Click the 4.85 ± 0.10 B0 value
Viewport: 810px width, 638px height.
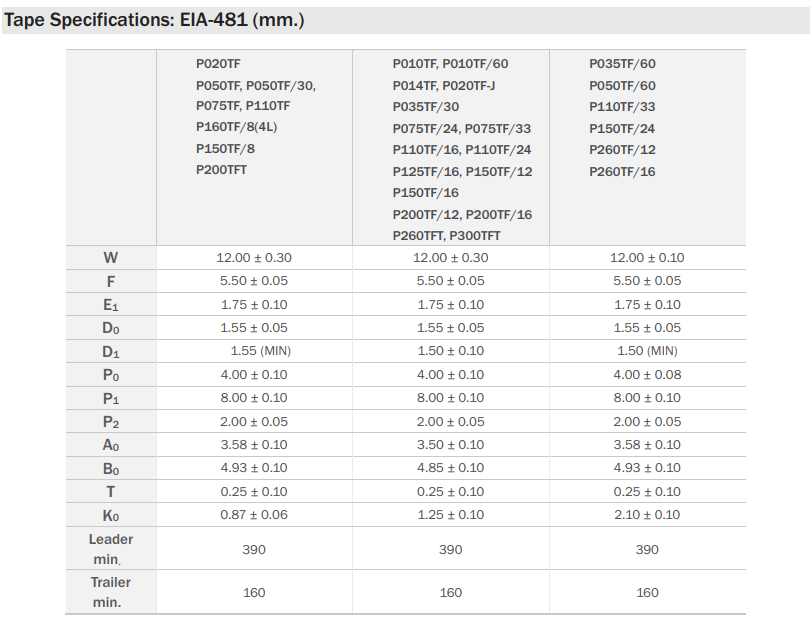[x=450, y=468]
